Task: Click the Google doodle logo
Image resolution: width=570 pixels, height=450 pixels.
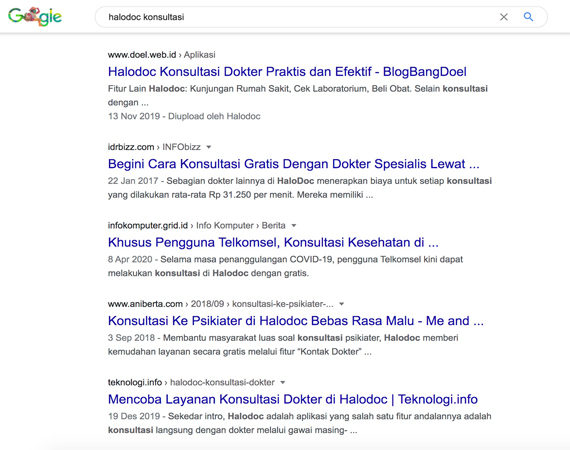Action: point(35,16)
